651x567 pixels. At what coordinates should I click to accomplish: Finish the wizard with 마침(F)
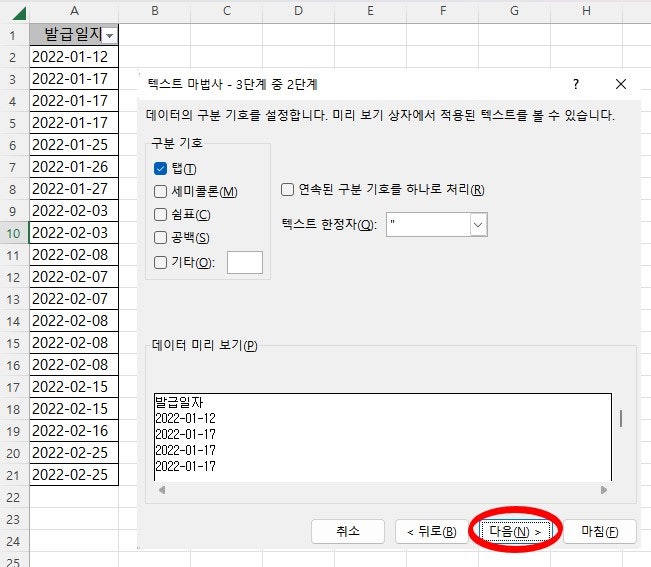click(x=600, y=531)
